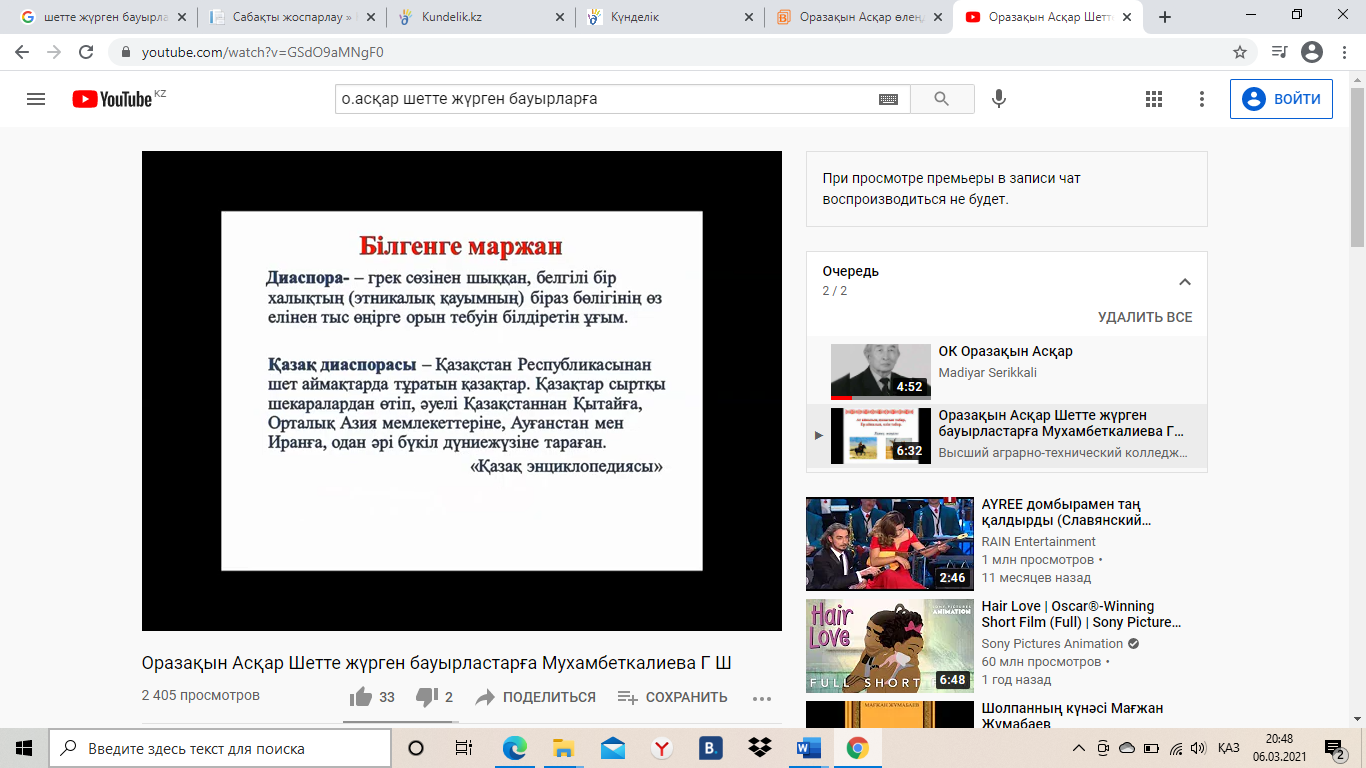Click СОХРАНИТЬ to save the video
The image size is (1366, 768).
point(673,697)
